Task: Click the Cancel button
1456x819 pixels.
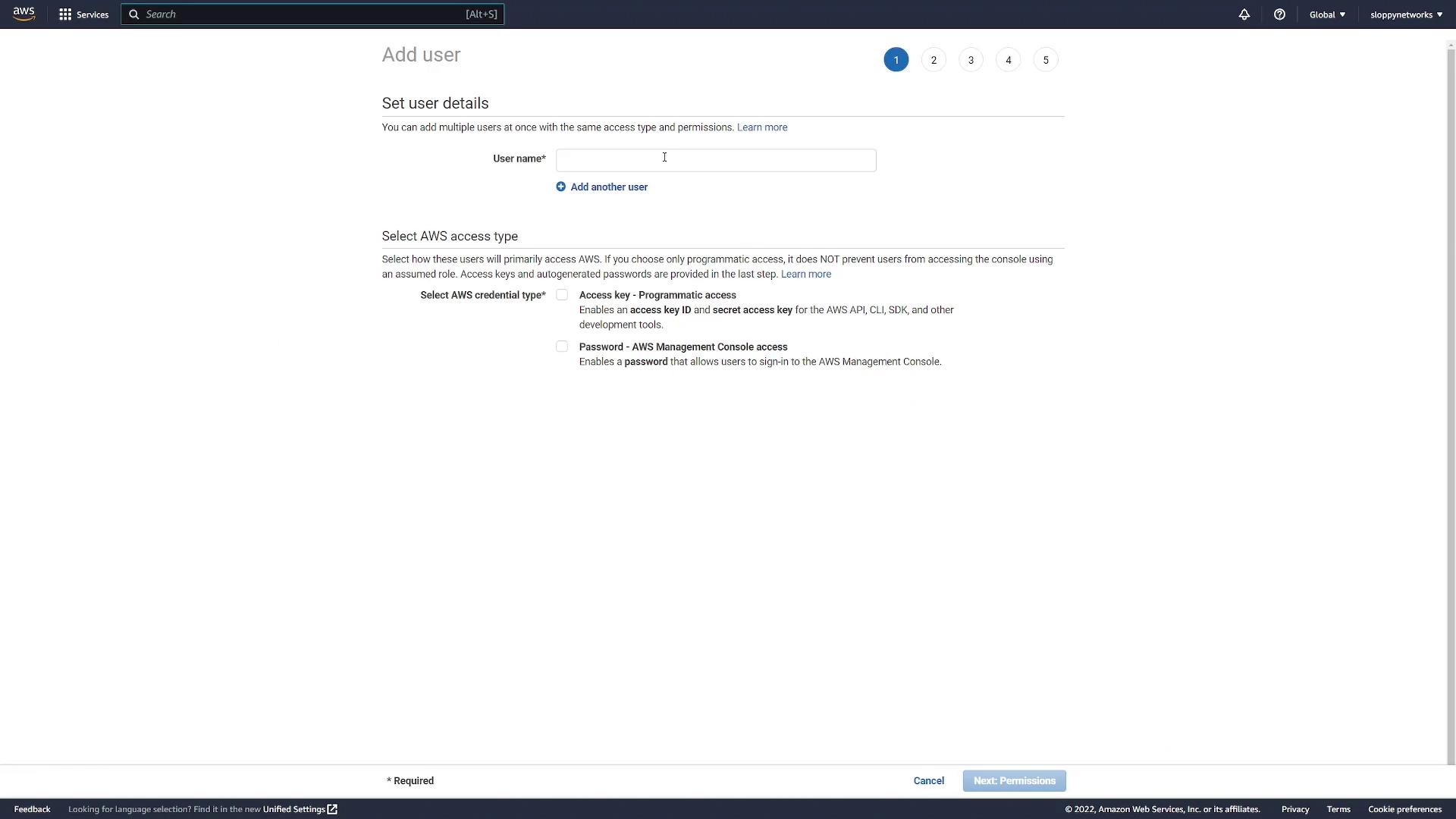Action: pyautogui.click(x=928, y=781)
